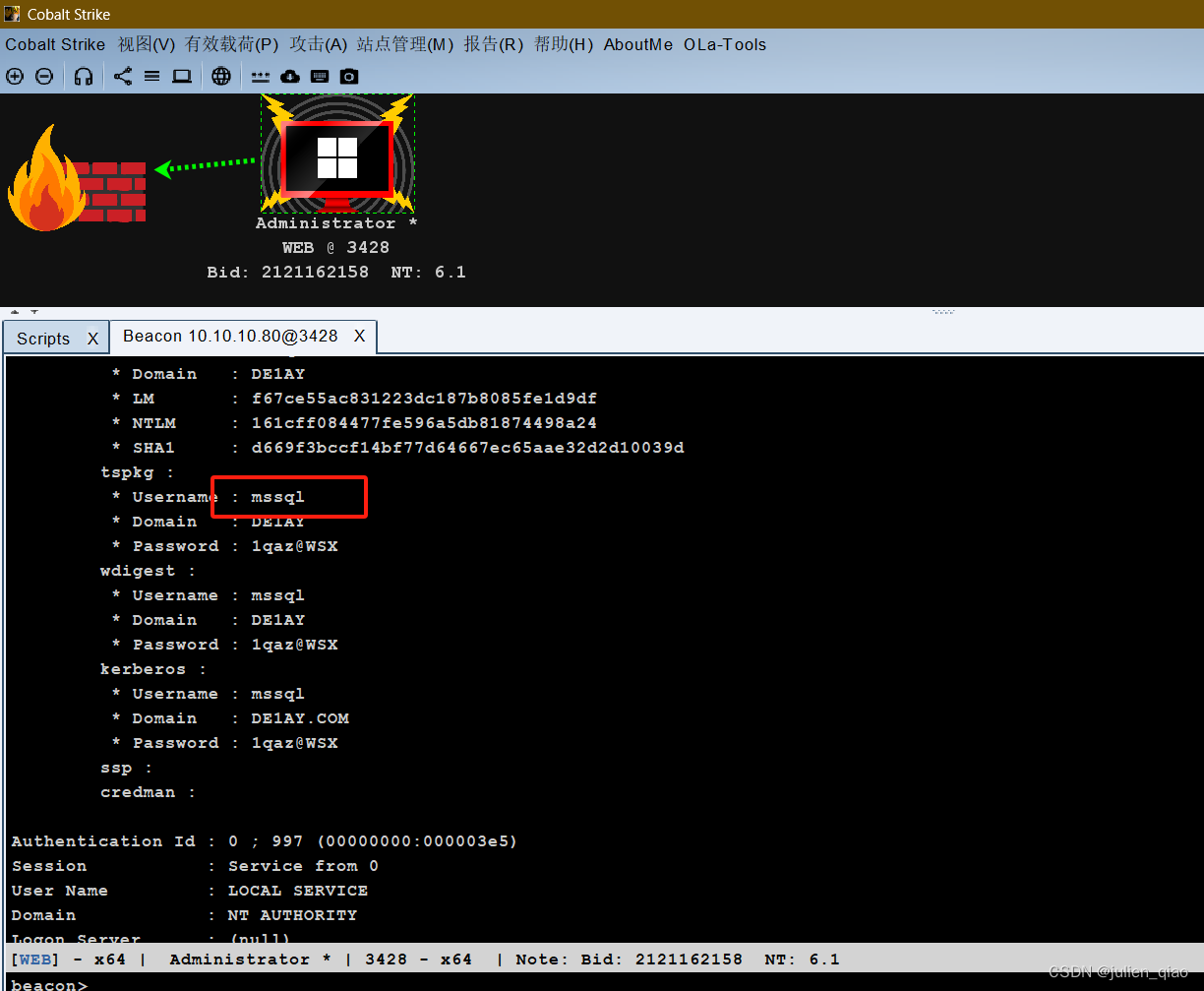Click the tspkg Username mssql text

click(x=277, y=497)
